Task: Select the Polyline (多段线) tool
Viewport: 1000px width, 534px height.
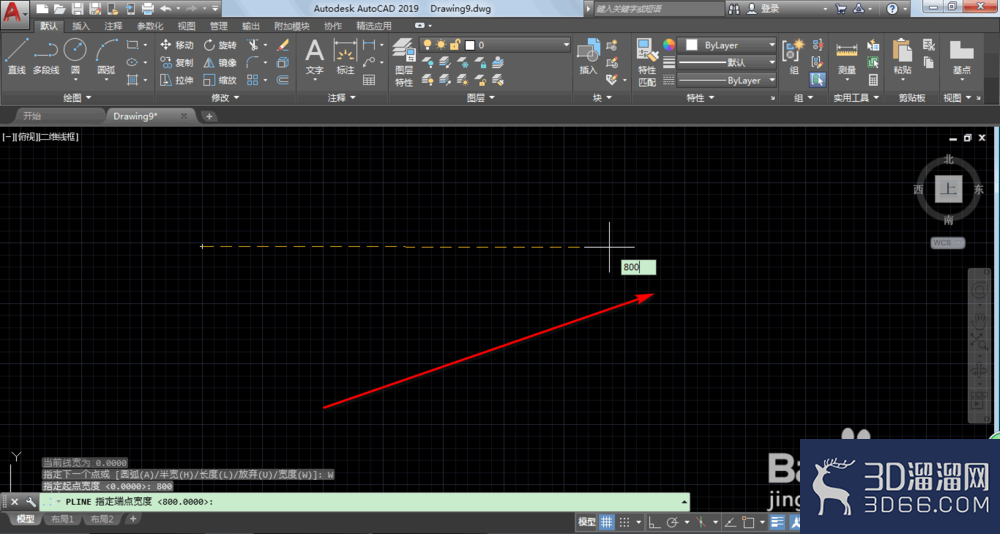Action: pyautogui.click(x=46, y=56)
